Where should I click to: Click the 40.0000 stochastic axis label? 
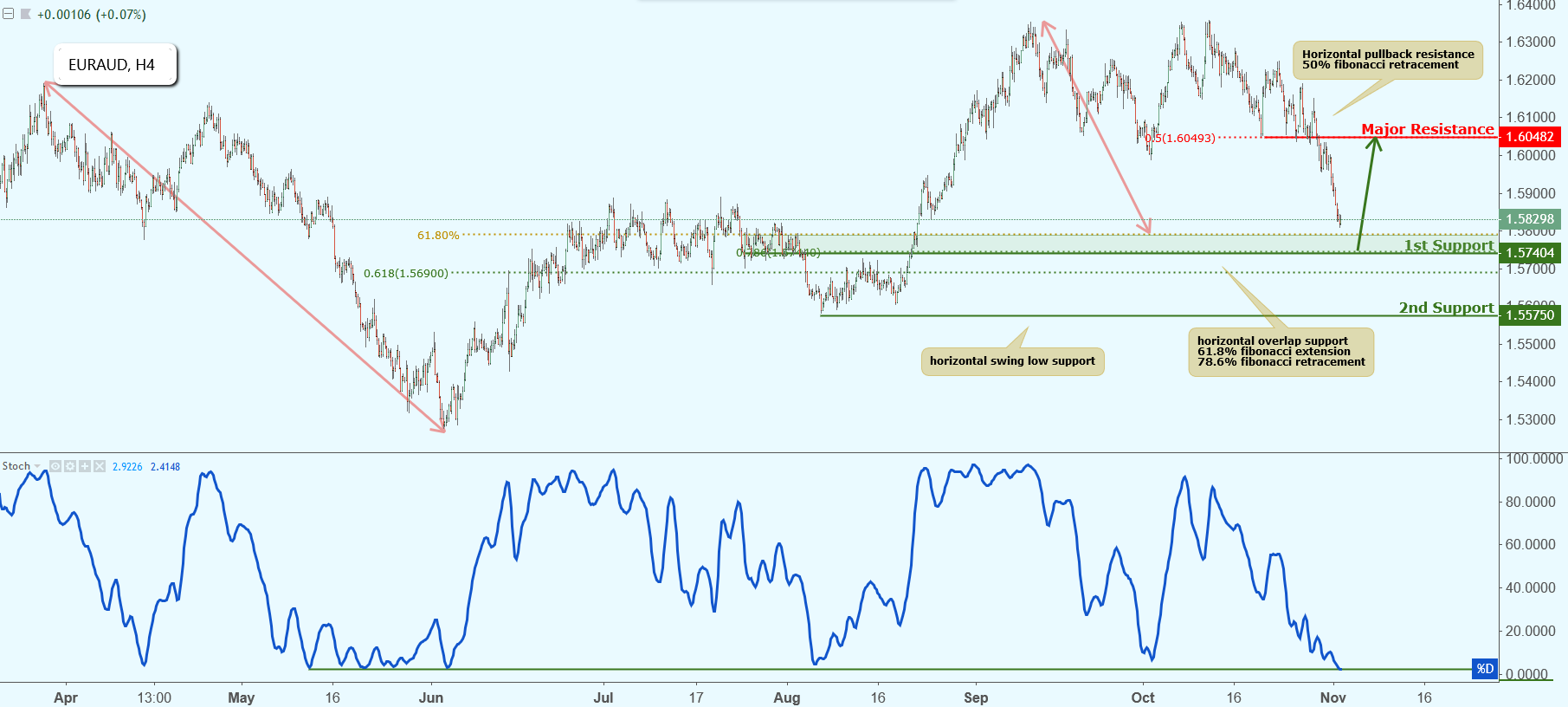click(x=1531, y=587)
